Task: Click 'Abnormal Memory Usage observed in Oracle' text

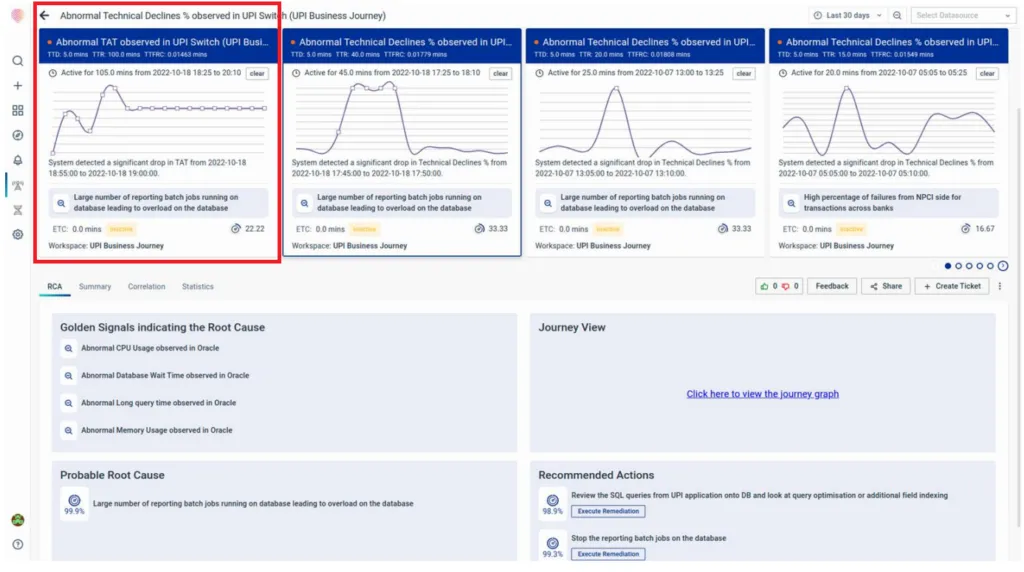Action: tap(157, 430)
